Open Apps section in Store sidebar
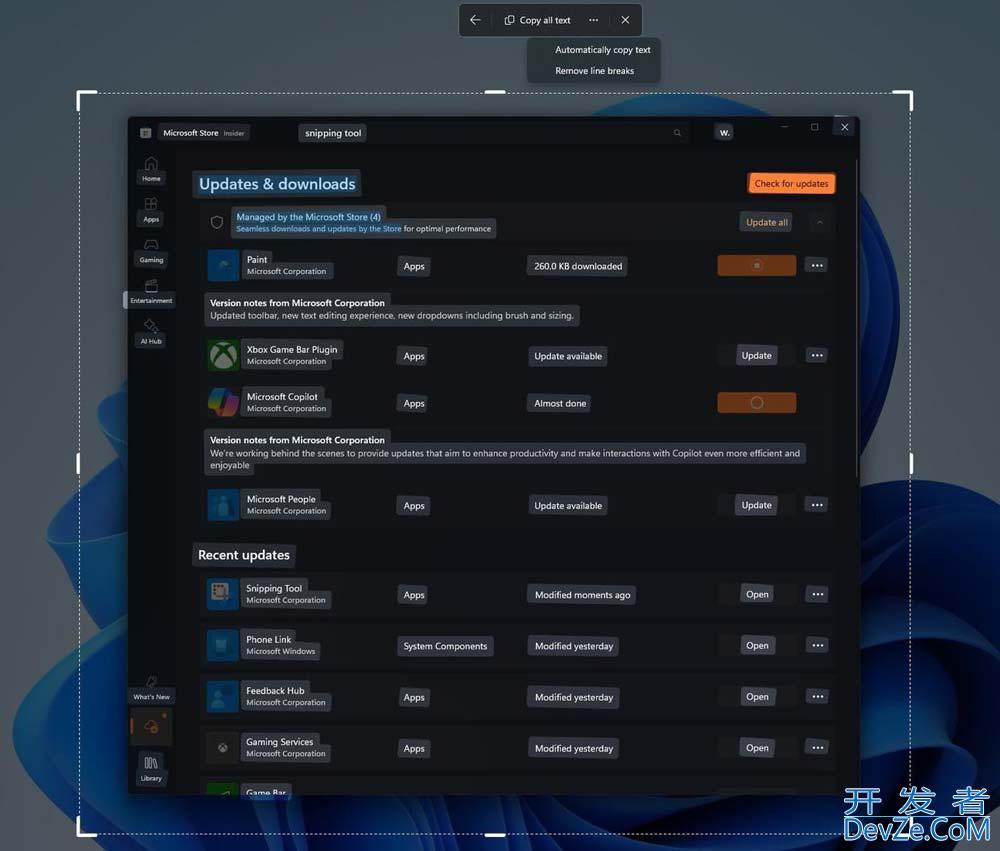This screenshot has width=1000, height=851. tap(151, 211)
